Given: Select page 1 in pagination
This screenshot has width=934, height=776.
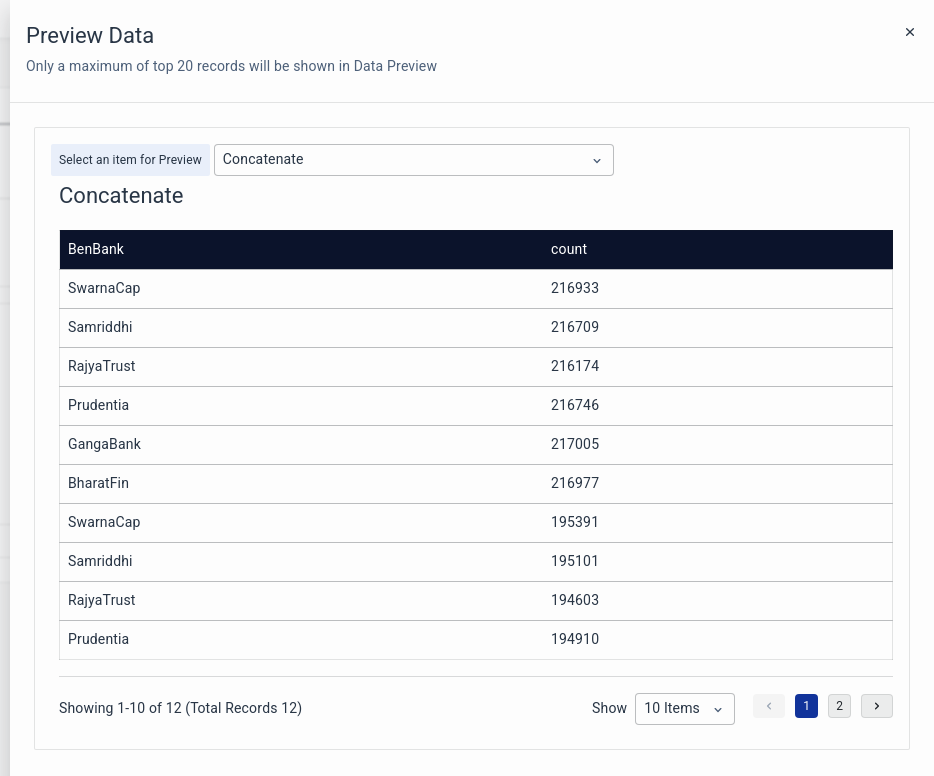Looking at the screenshot, I should pyautogui.click(x=806, y=706).
